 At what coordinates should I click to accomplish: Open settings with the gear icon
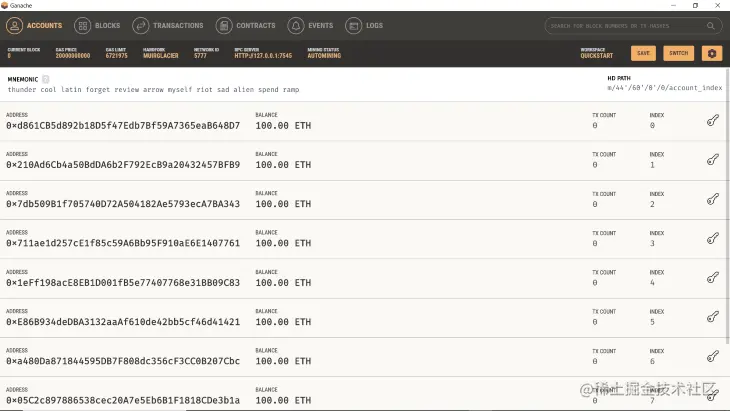click(712, 53)
